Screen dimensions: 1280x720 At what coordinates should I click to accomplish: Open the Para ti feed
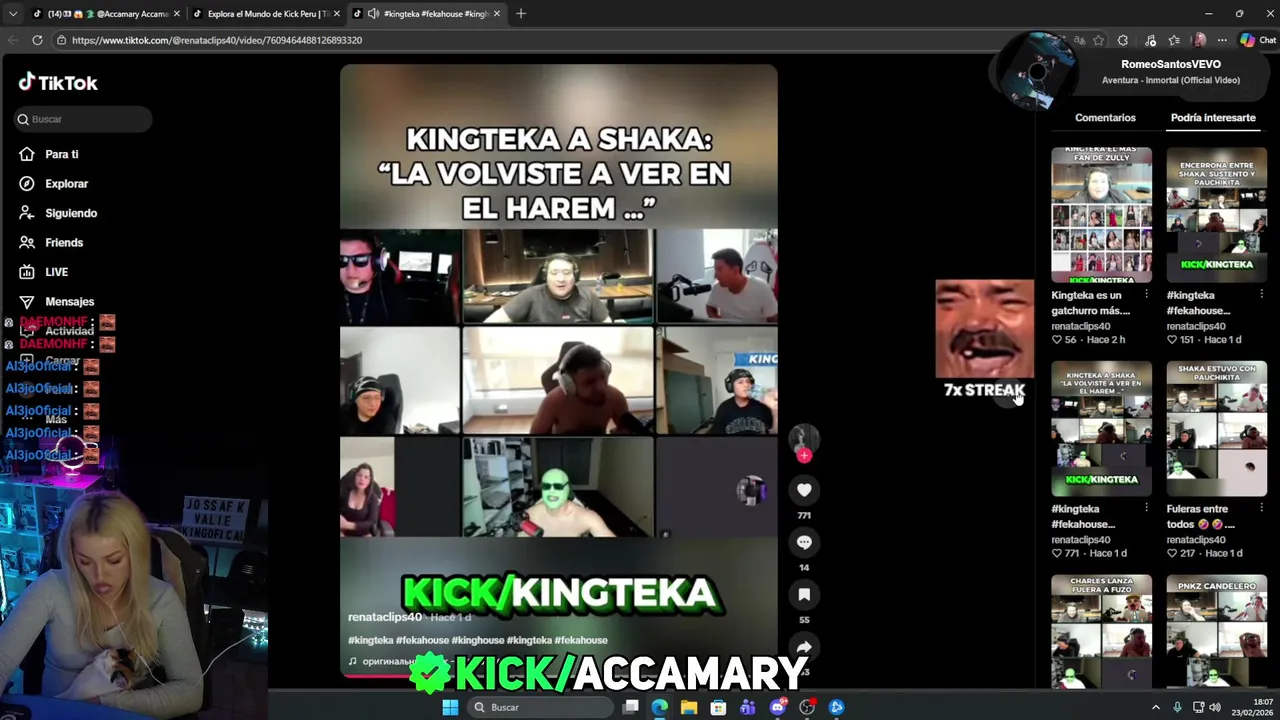pyautogui.click(x=61, y=154)
